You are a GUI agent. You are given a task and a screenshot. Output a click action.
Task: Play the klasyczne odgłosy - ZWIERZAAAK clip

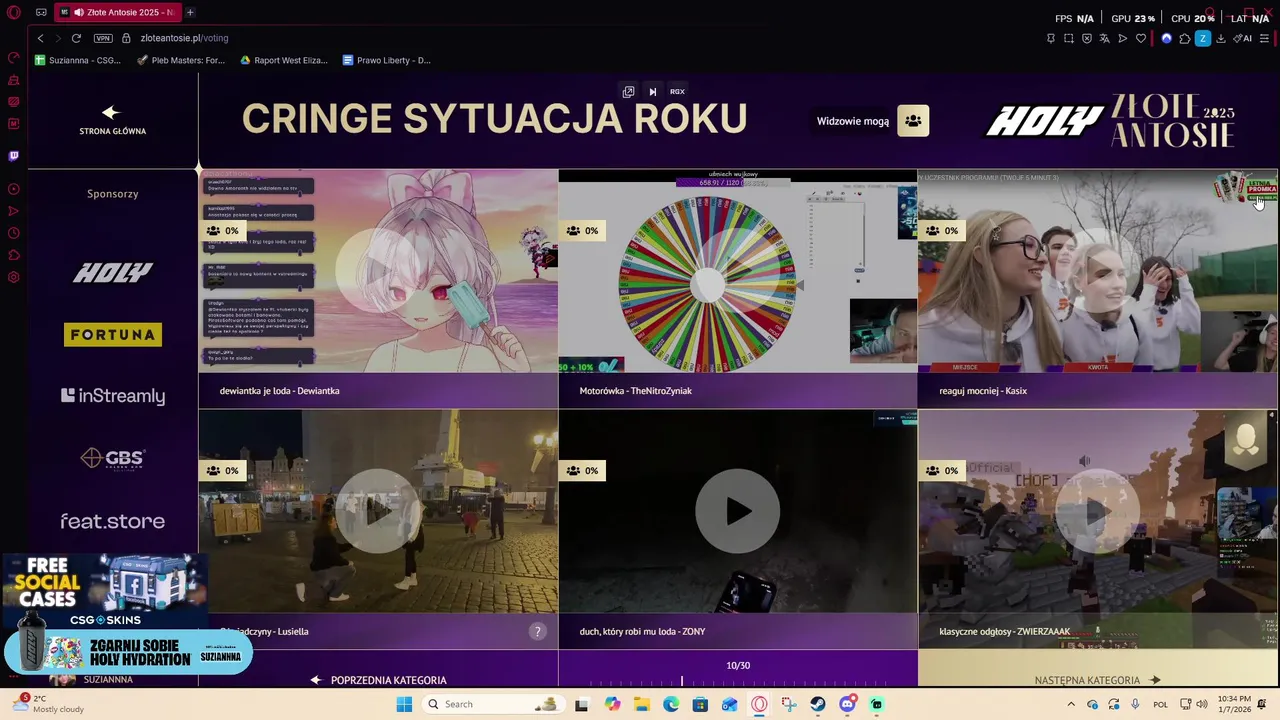(x=1097, y=511)
